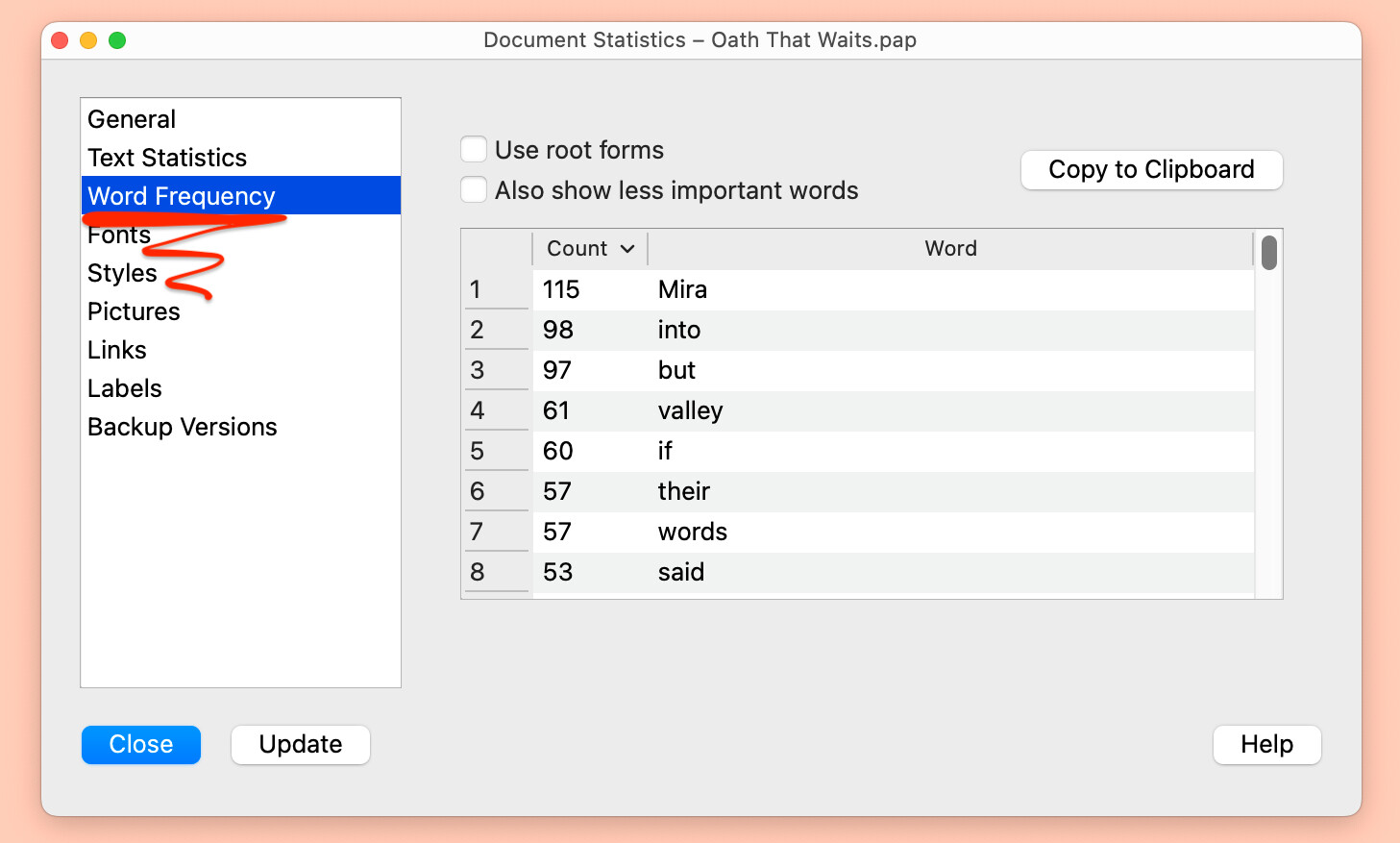Image resolution: width=1400 pixels, height=843 pixels.
Task: Open the Help button
Action: coord(1266,745)
